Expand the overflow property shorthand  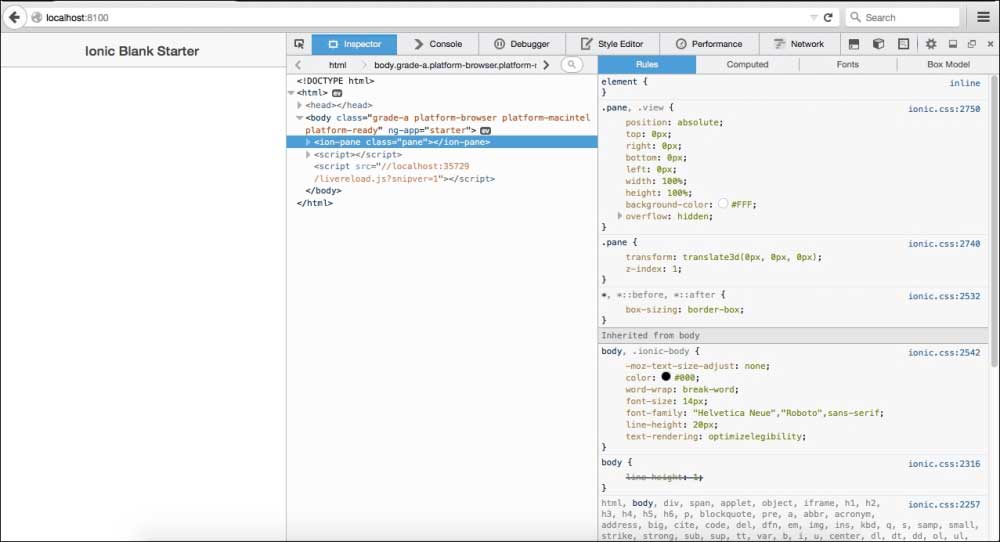(x=620, y=216)
